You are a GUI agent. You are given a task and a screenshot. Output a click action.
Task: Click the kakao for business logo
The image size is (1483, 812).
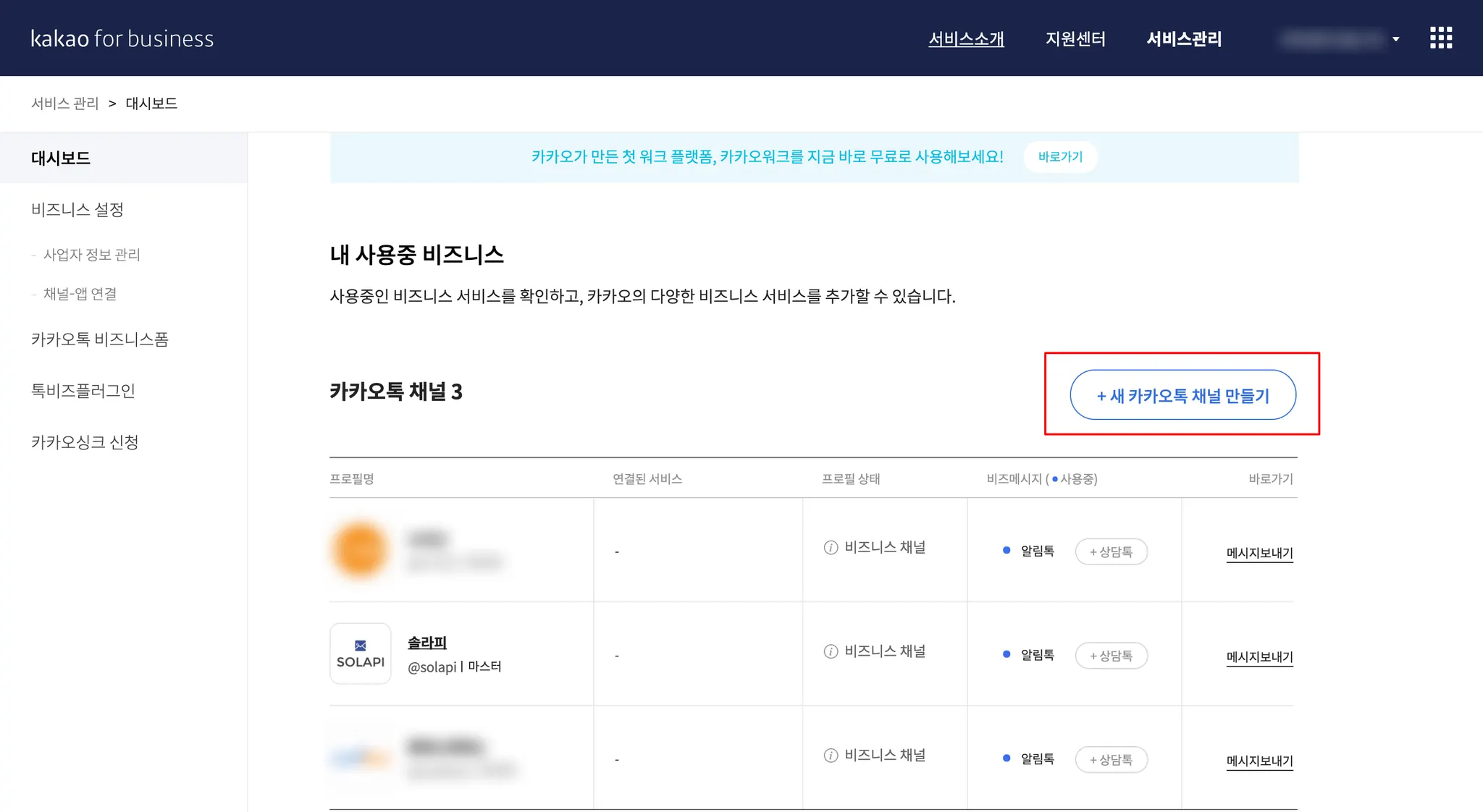(x=122, y=38)
